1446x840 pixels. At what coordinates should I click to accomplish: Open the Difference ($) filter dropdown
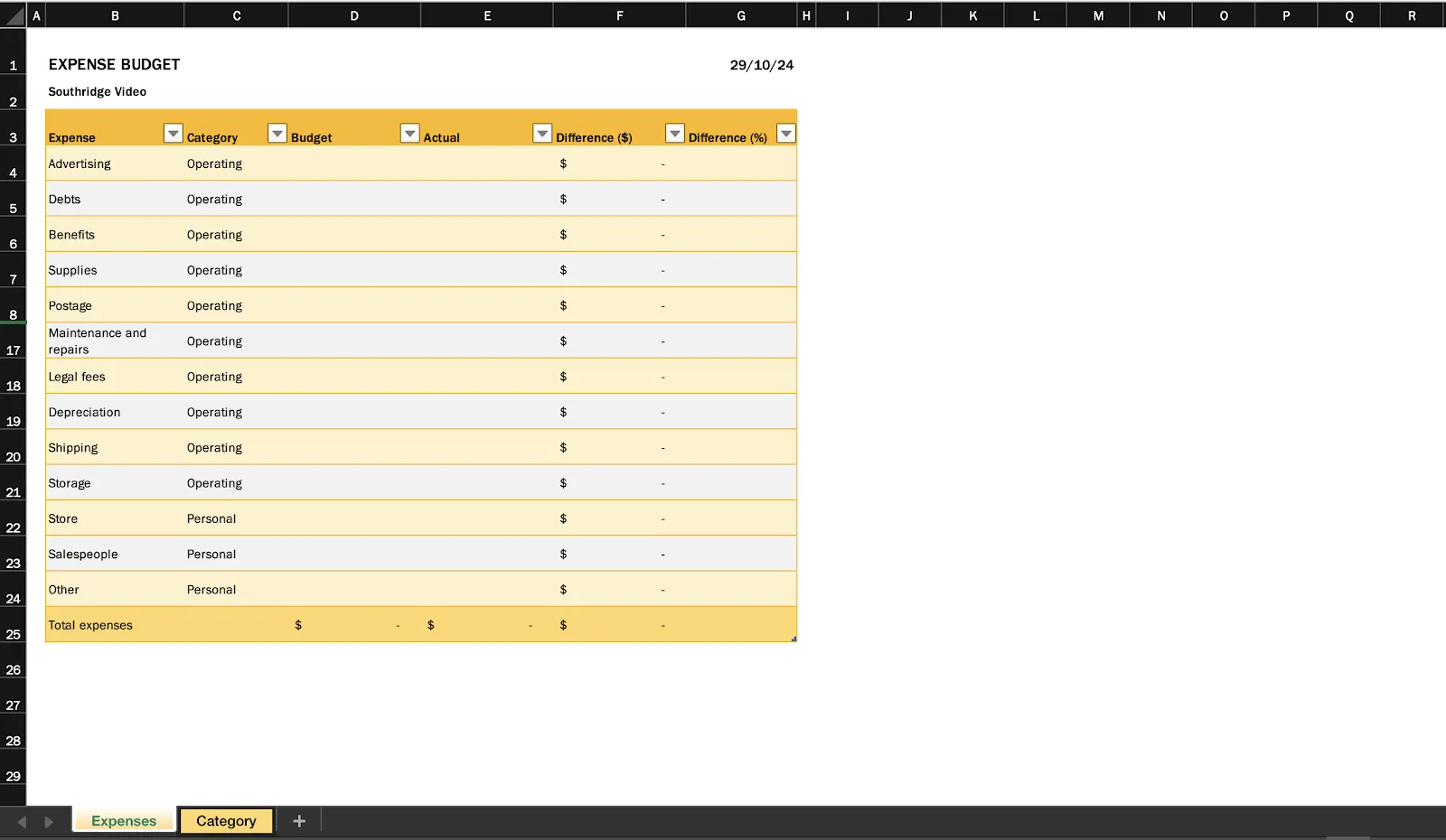(674, 134)
